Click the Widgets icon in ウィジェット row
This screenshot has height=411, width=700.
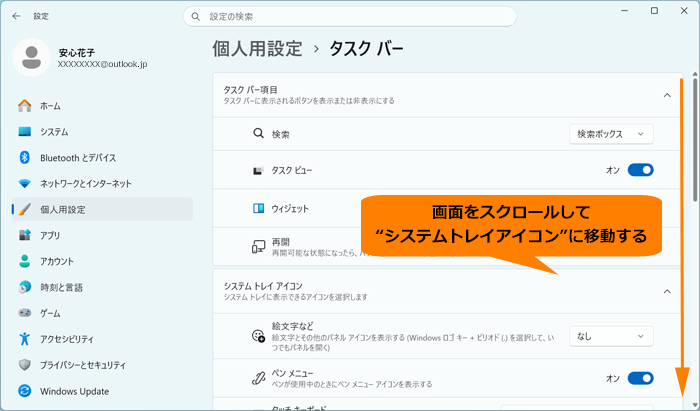tap(258, 208)
